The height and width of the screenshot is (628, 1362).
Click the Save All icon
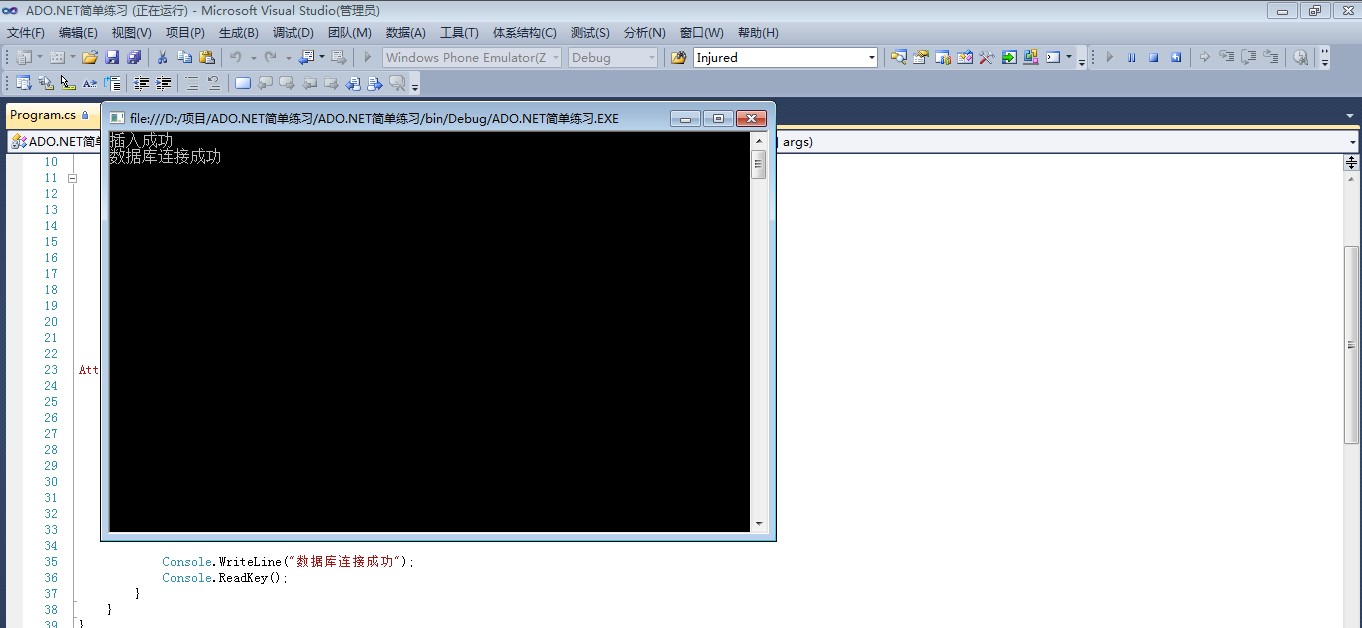click(133, 58)
